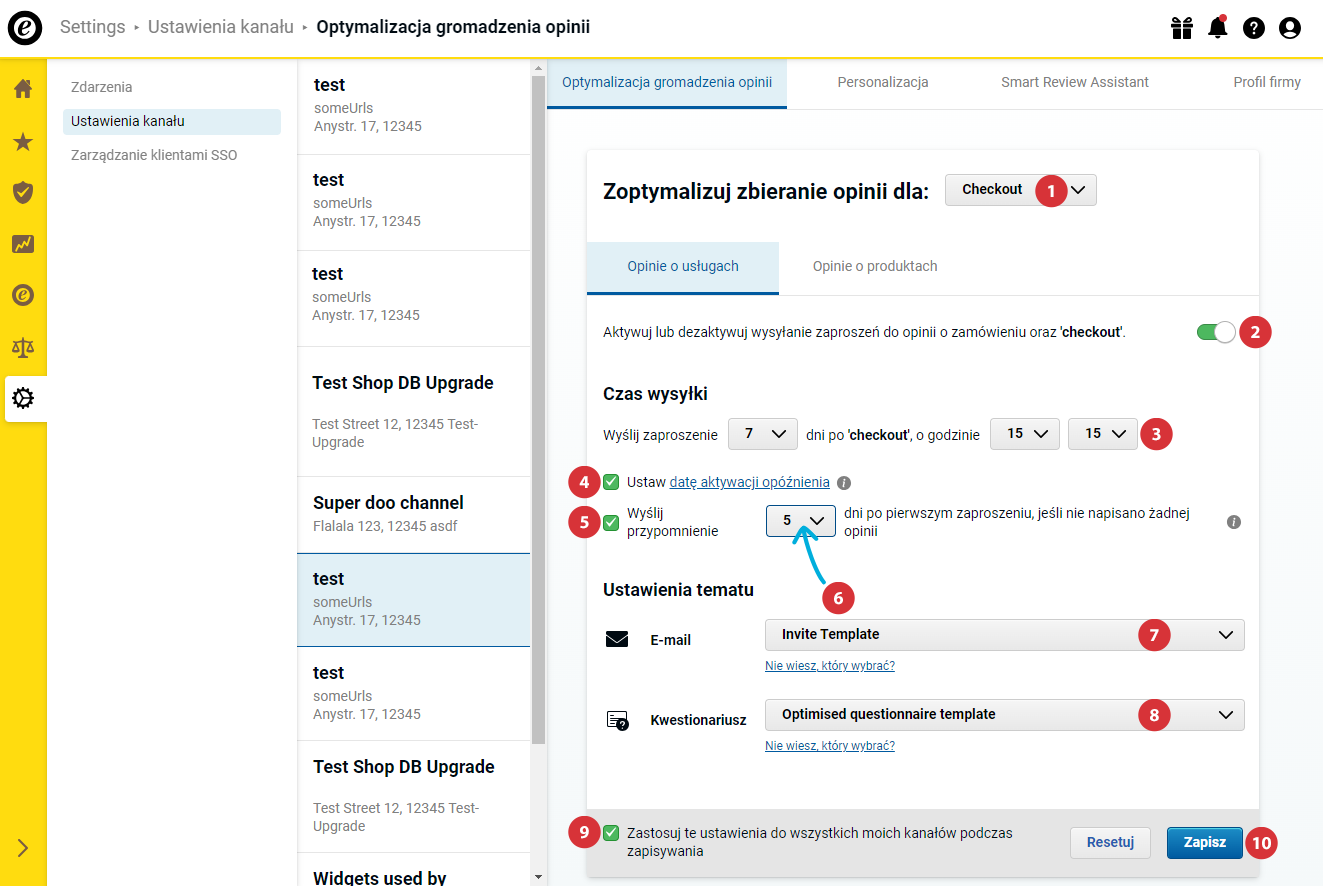Switch to the 'Opinie o produktach' tab
Screen dimensions: 1323x886
point(875,267)
